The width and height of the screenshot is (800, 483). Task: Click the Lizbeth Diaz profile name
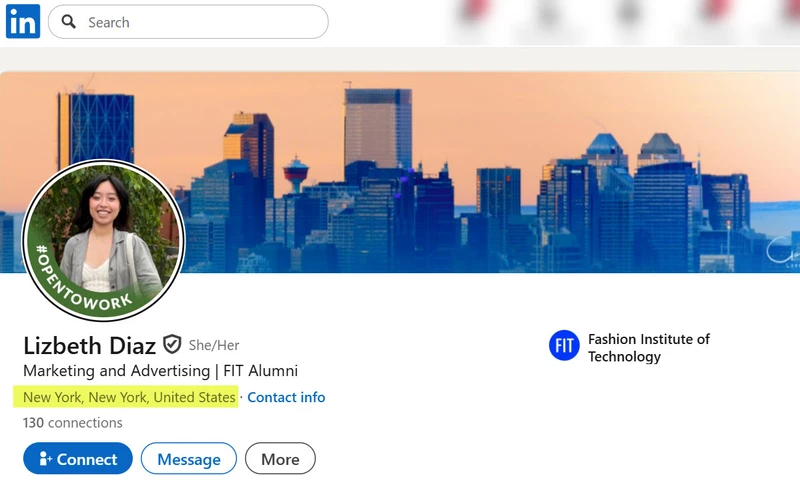coord(89,346)
